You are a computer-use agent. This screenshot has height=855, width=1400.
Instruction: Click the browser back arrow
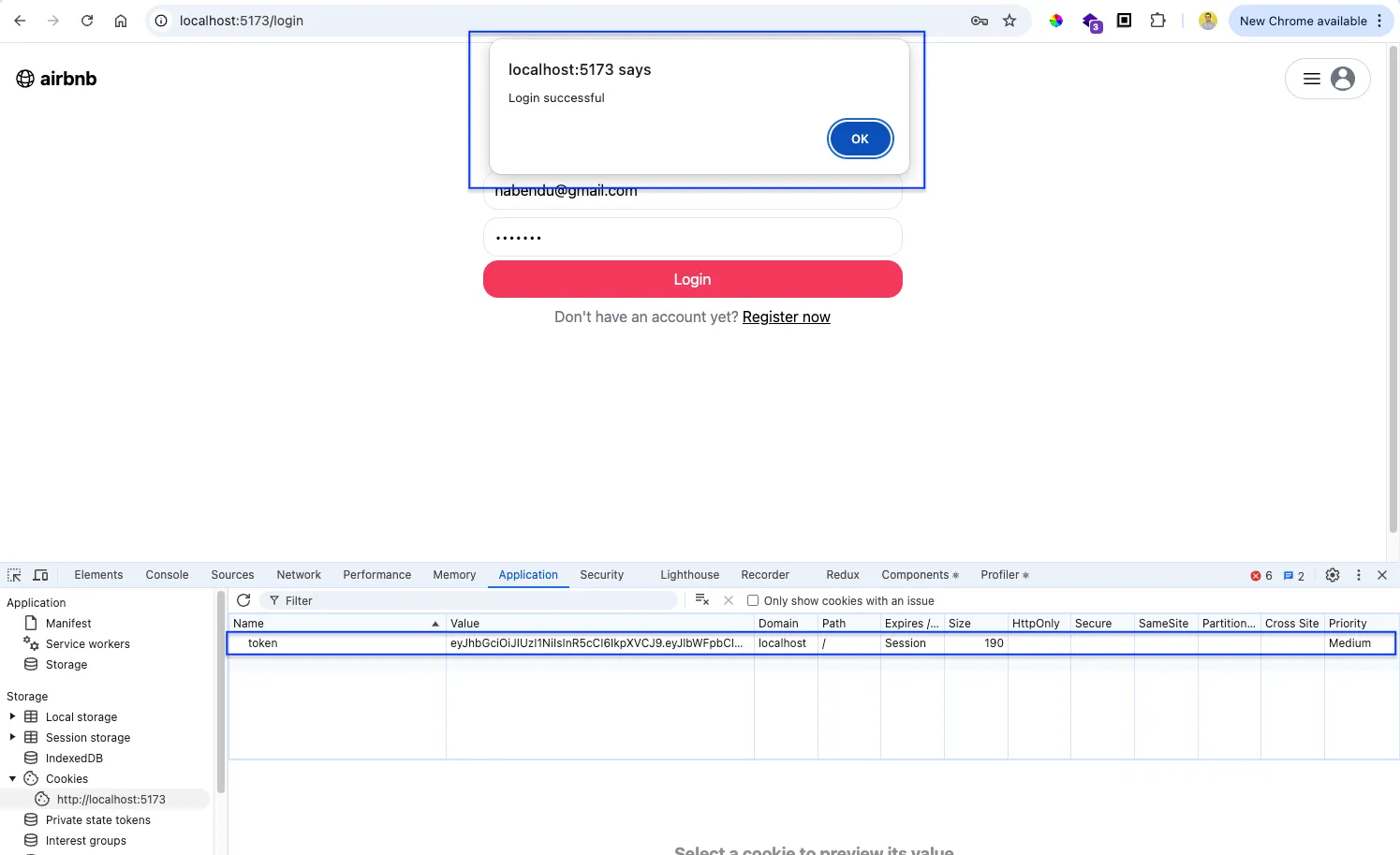(x=20, y=21)
